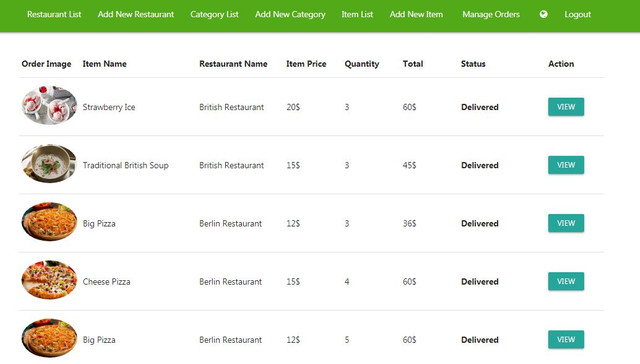Open the Item List page
This screenshot has height=364, width=640.
click(357, 14)
